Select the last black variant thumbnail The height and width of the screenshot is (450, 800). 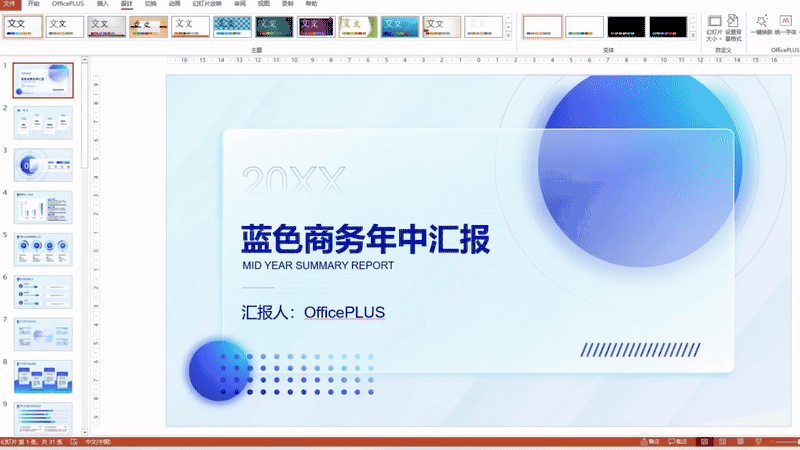[668, 27]
